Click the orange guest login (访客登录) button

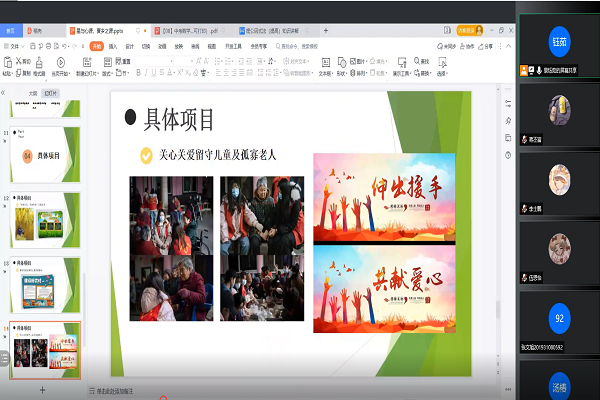click(470, 30)
